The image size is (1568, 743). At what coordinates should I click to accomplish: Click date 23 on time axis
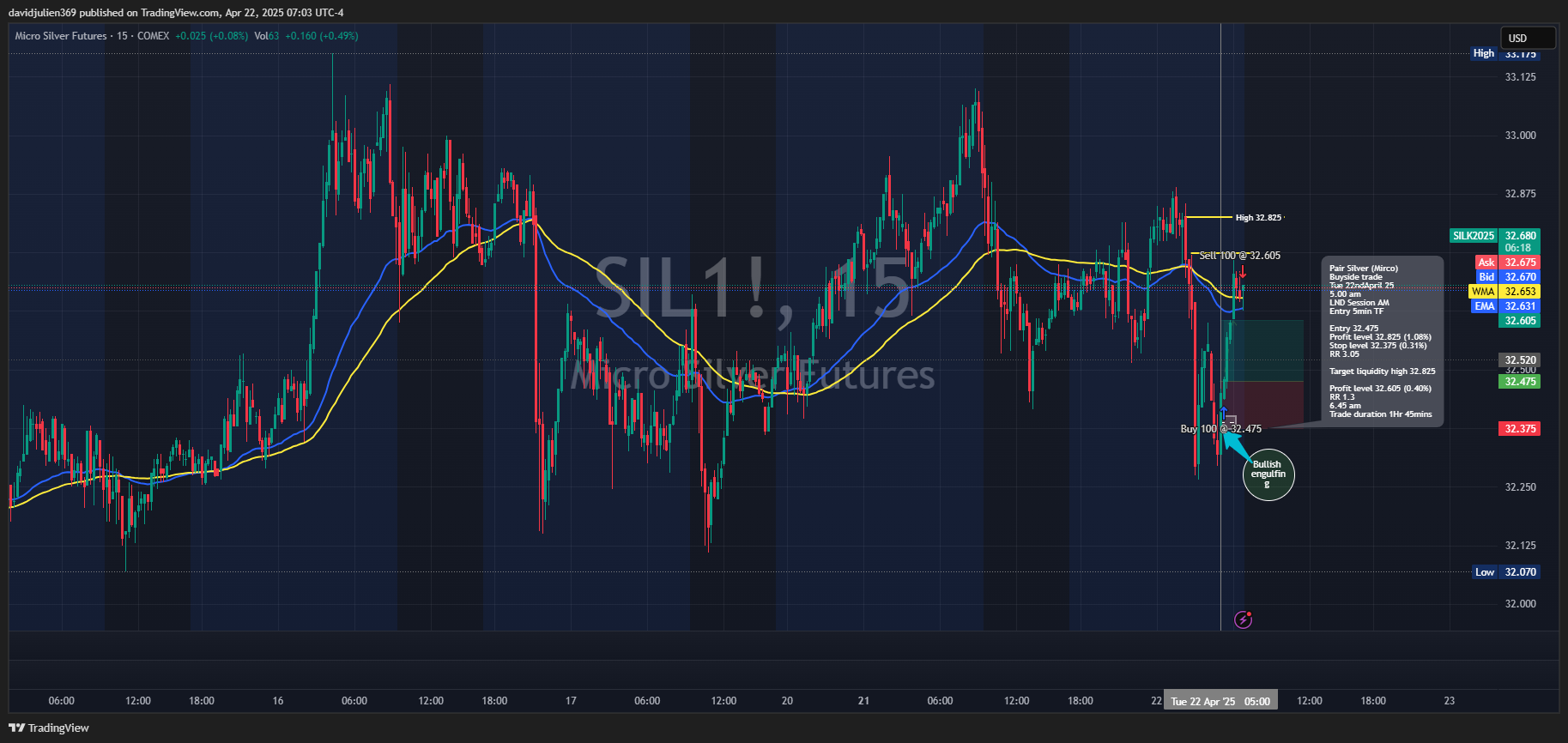pyautogui.click(x=1449, y=701)
